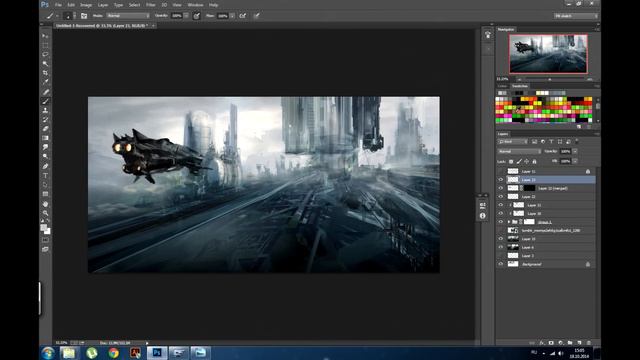Open the brush Mode dropdown in options bar

(x=128, y=16)
